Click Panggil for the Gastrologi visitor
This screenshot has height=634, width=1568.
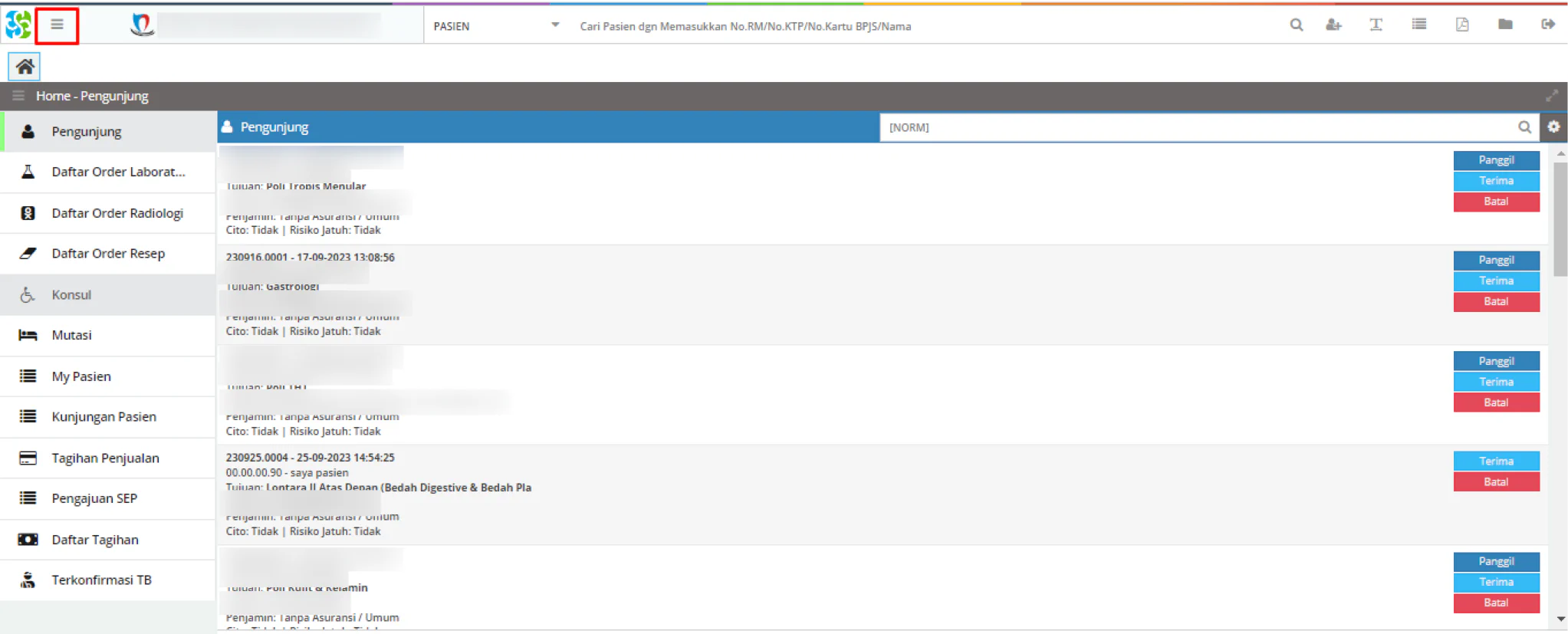pos(1496,261)
